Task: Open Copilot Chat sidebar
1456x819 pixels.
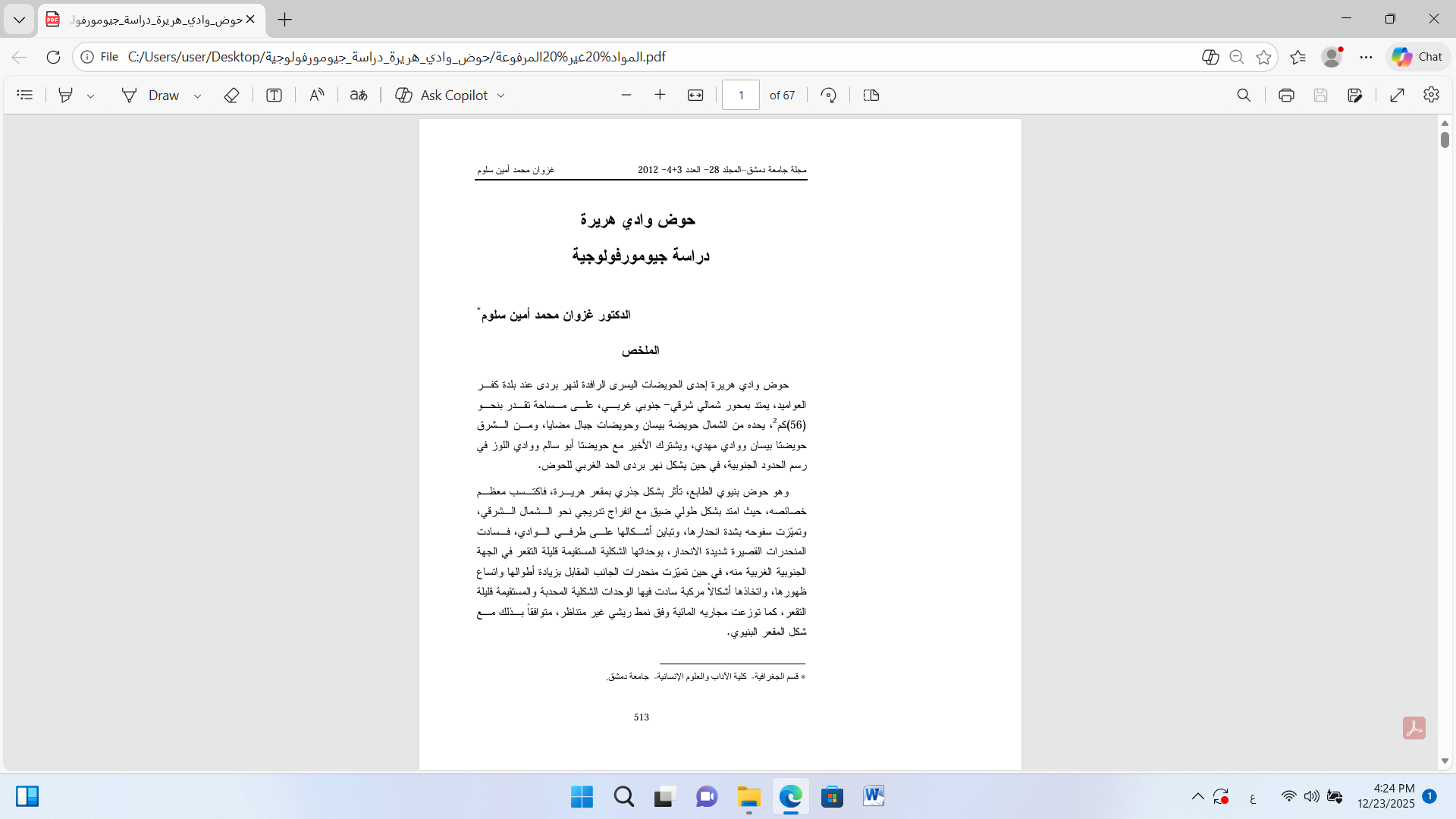Action: 1417,57
